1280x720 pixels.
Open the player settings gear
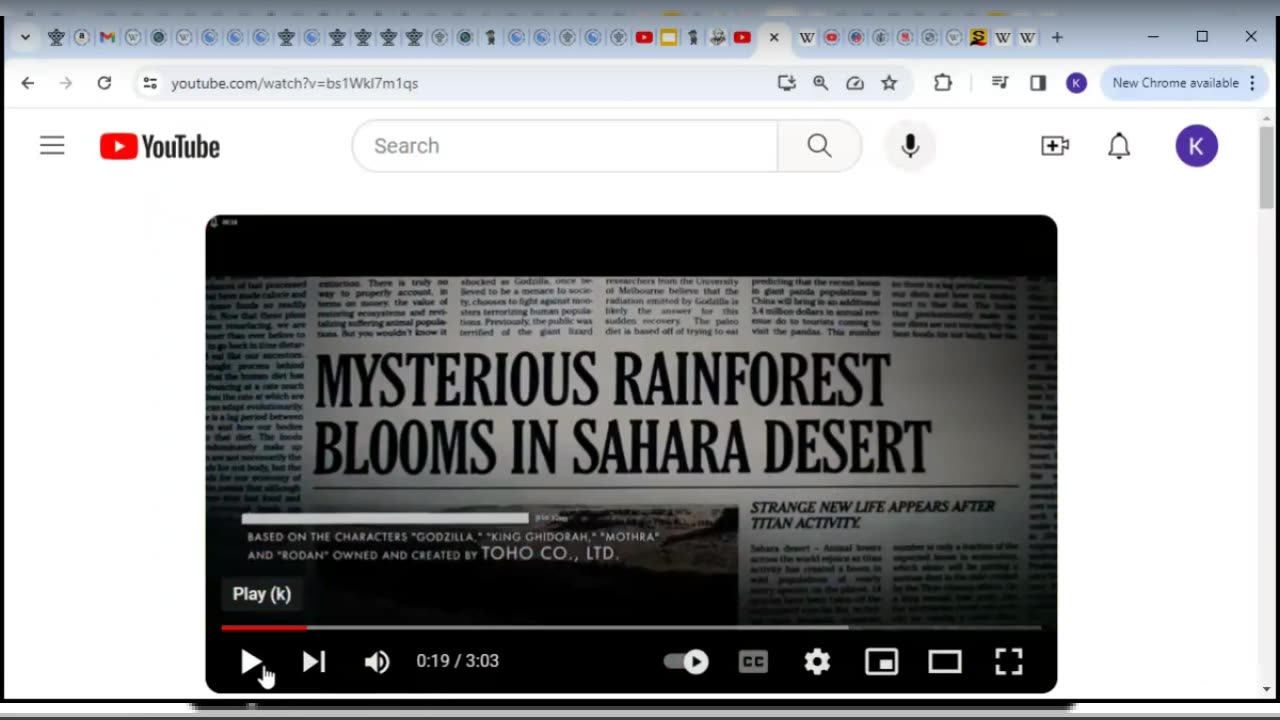(817, 661)
